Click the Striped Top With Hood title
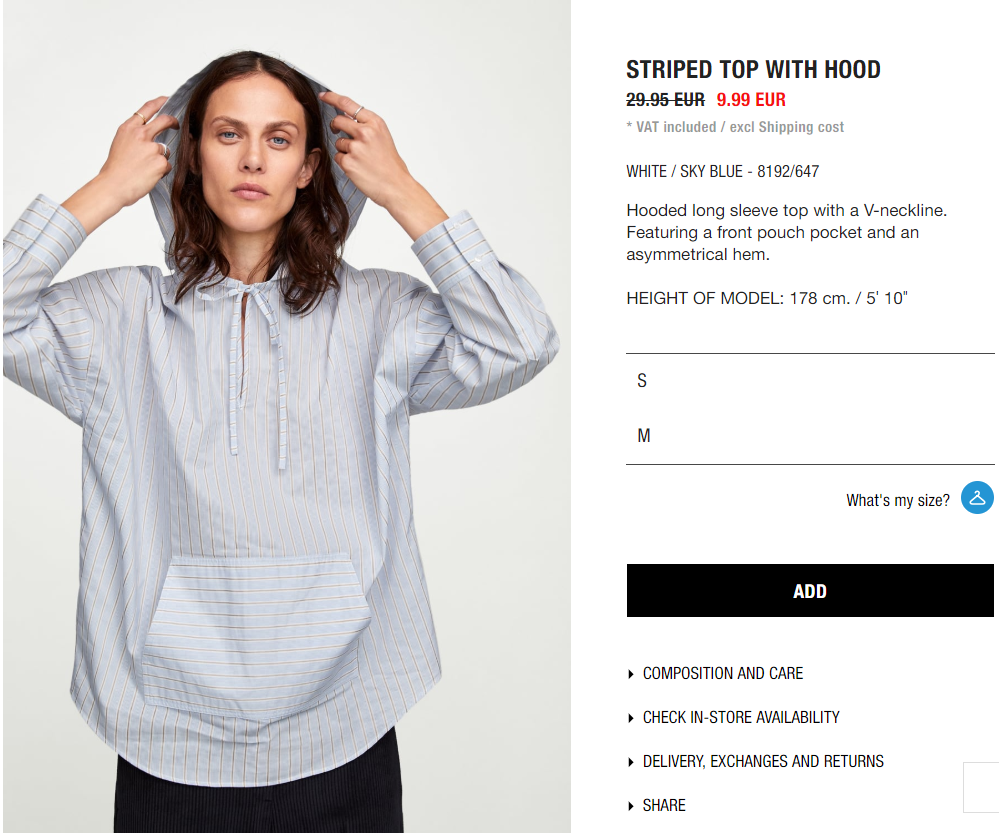Screen dimensions: 999x833 coord(753,69)
